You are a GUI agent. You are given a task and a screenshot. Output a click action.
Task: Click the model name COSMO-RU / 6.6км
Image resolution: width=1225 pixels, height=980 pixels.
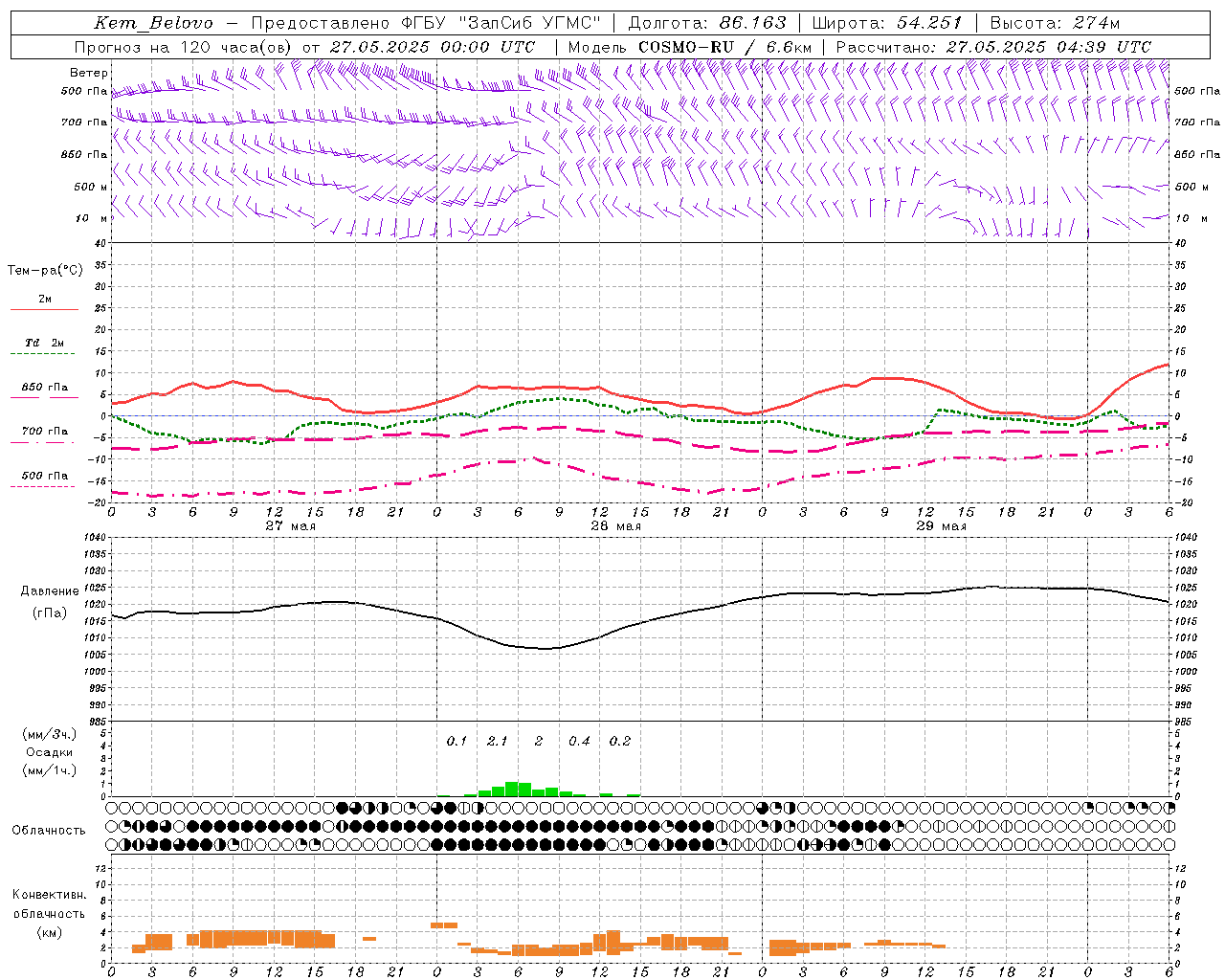point(724,47)
